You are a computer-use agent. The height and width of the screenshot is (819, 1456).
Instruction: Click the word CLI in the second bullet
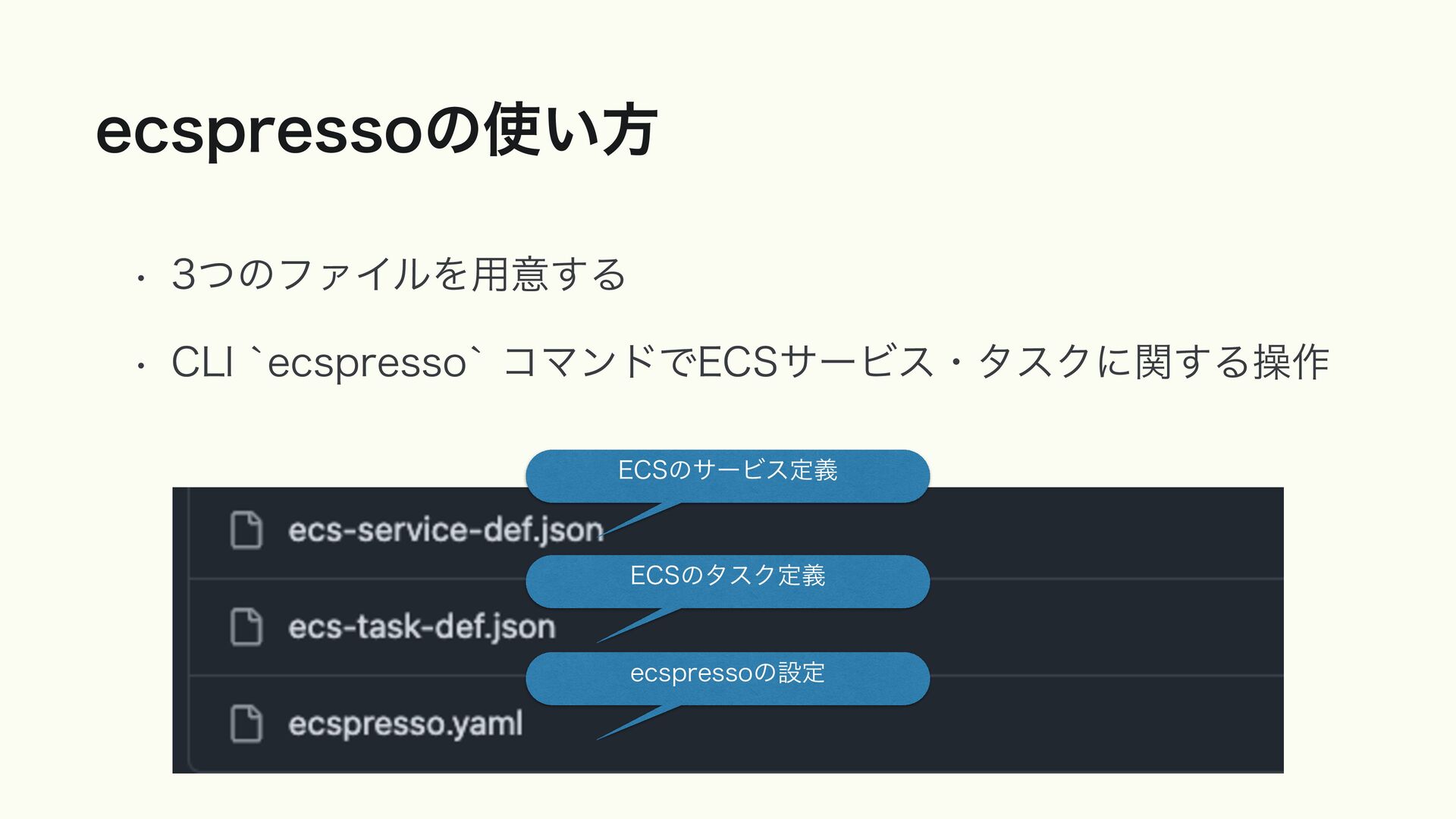tap(202, 362)
